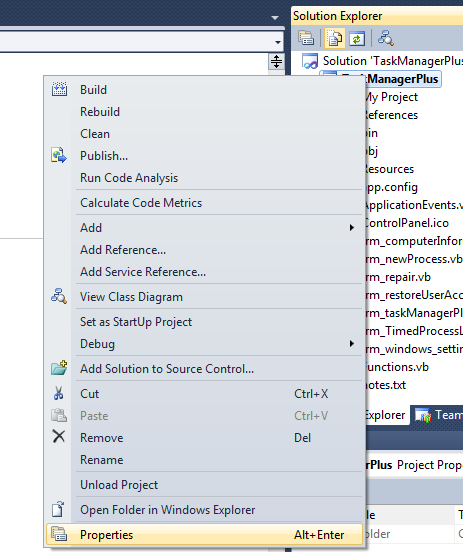Click the Build icon in context menu
The width and height of the screenshot is (463, 552).
59,89
